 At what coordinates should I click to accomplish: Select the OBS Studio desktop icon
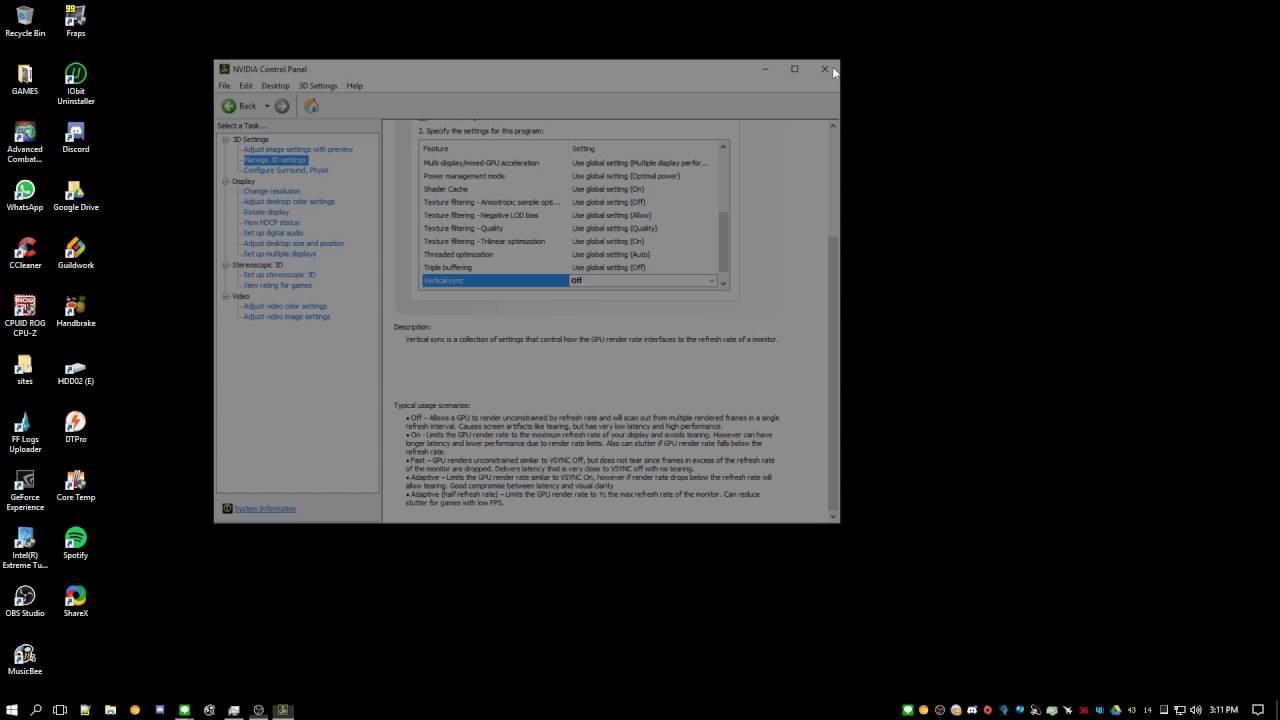click(25, 601)
